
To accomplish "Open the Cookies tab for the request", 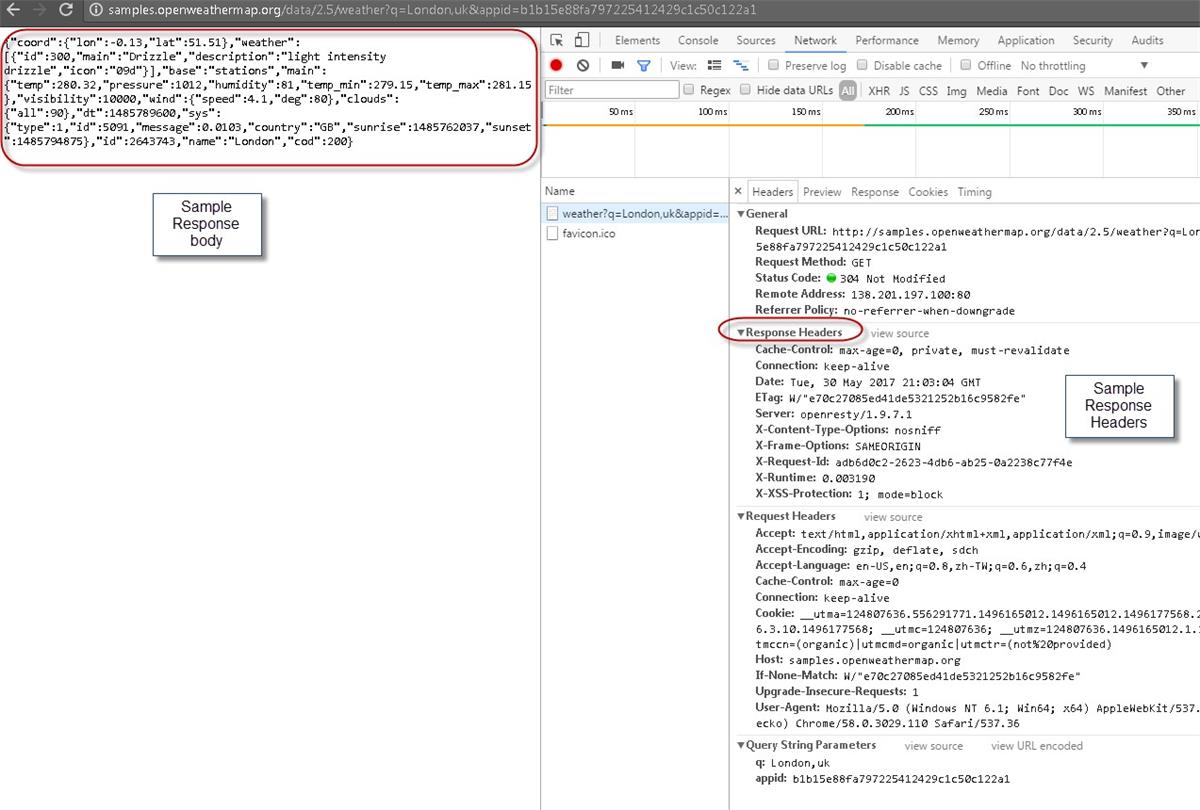I will [927, 191].
